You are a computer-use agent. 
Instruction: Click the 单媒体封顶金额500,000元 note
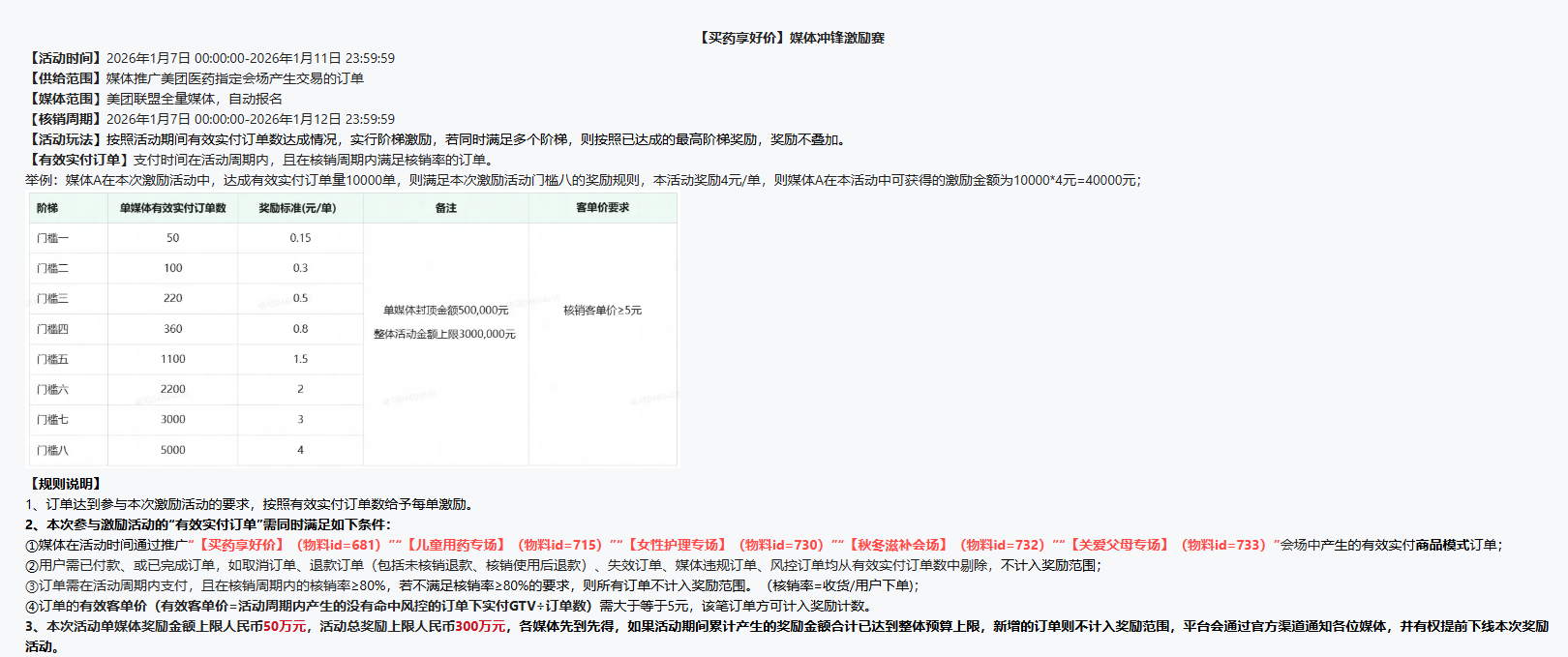(x=445, y=311)
